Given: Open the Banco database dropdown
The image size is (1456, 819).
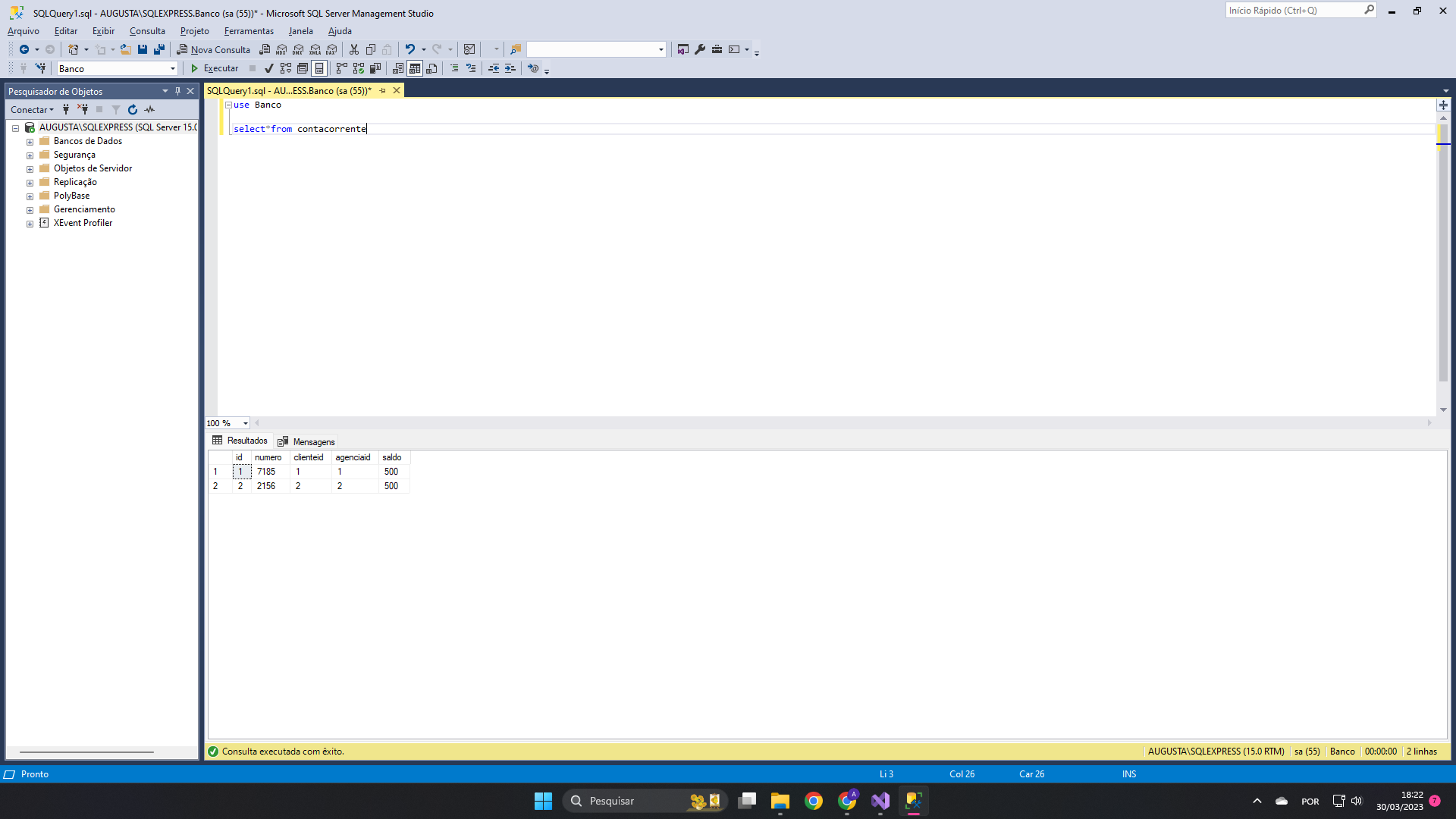Looking at the screenshot, I should [173, 69].
